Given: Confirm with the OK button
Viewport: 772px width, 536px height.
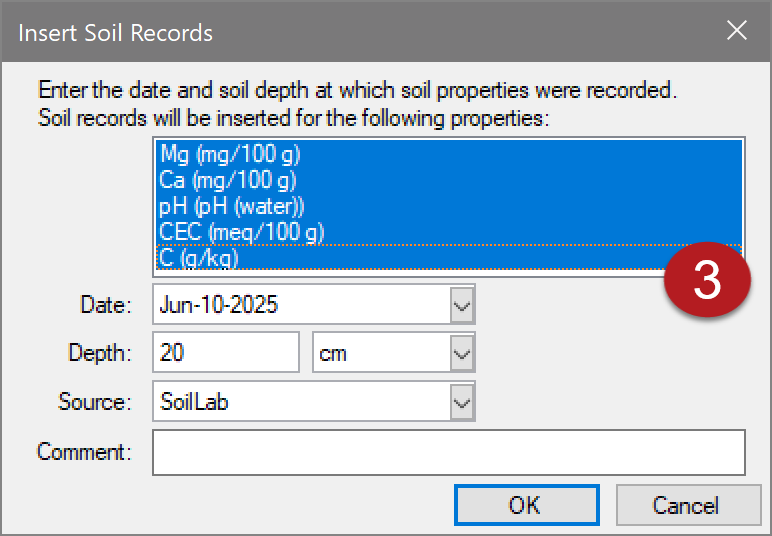Looking at the screenshot, I should pyautogui.click(x=526, y=505).
